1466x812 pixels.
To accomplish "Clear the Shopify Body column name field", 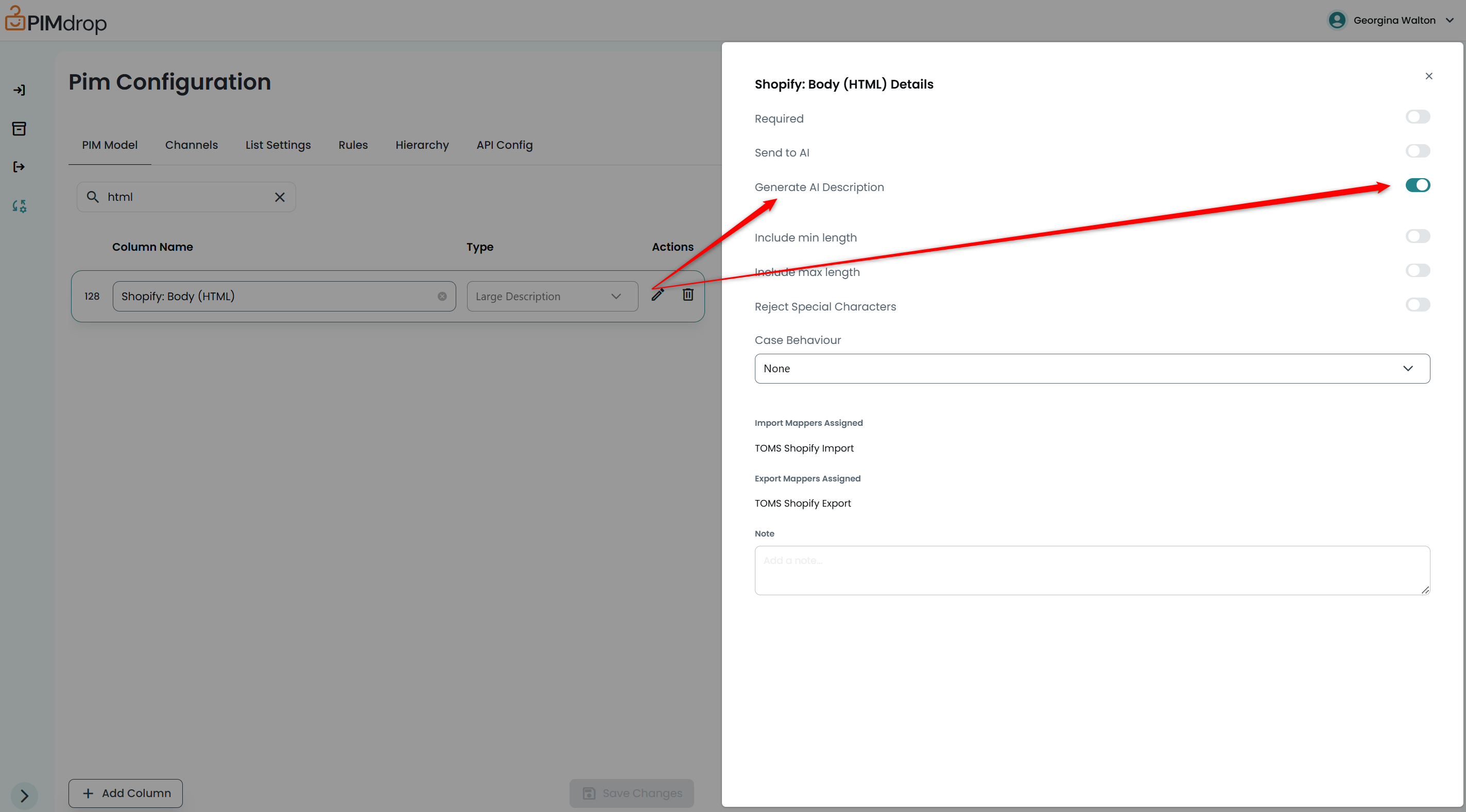I will pyautogui.click(x=442, y=297).
